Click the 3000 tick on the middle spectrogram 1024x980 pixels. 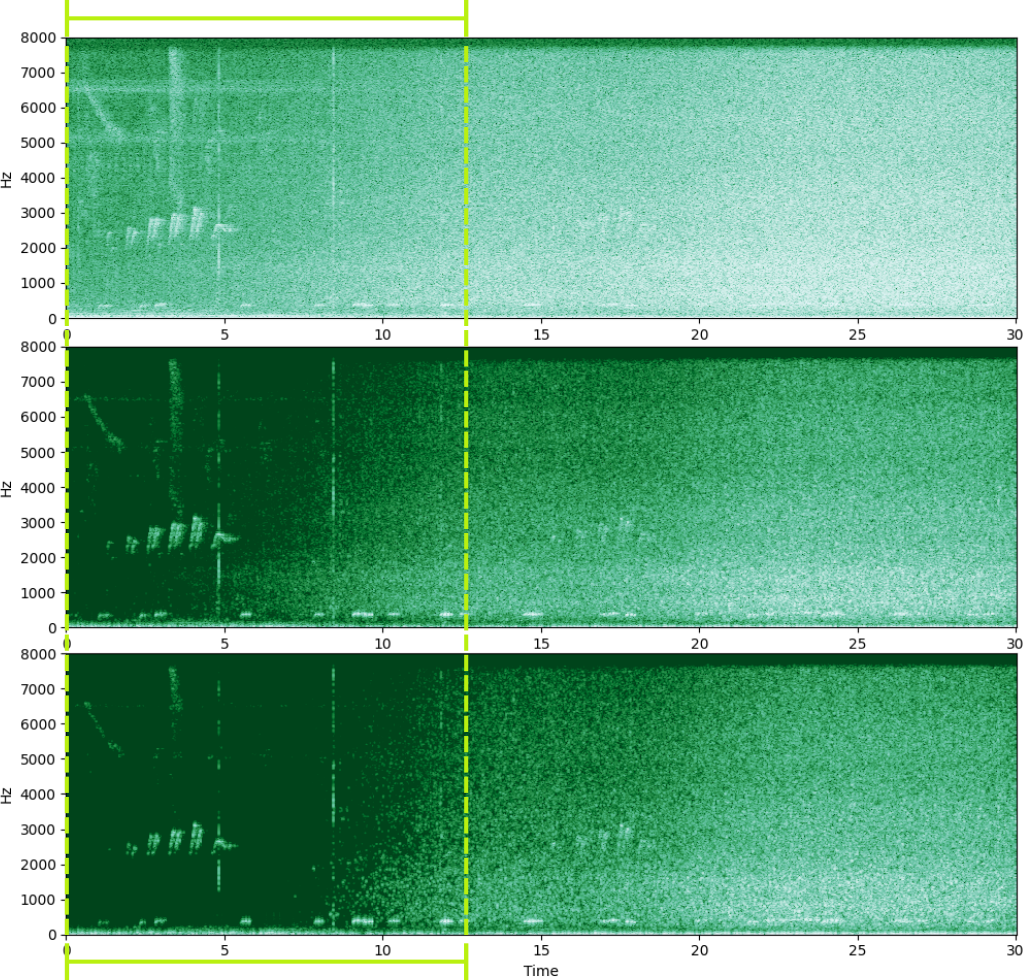click(39, 523)
